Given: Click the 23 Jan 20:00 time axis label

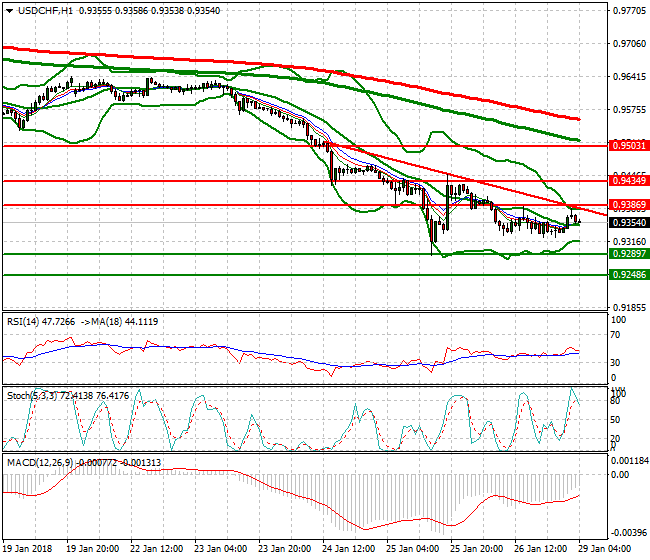Looking at the screenshot, I should coord(284,549).
